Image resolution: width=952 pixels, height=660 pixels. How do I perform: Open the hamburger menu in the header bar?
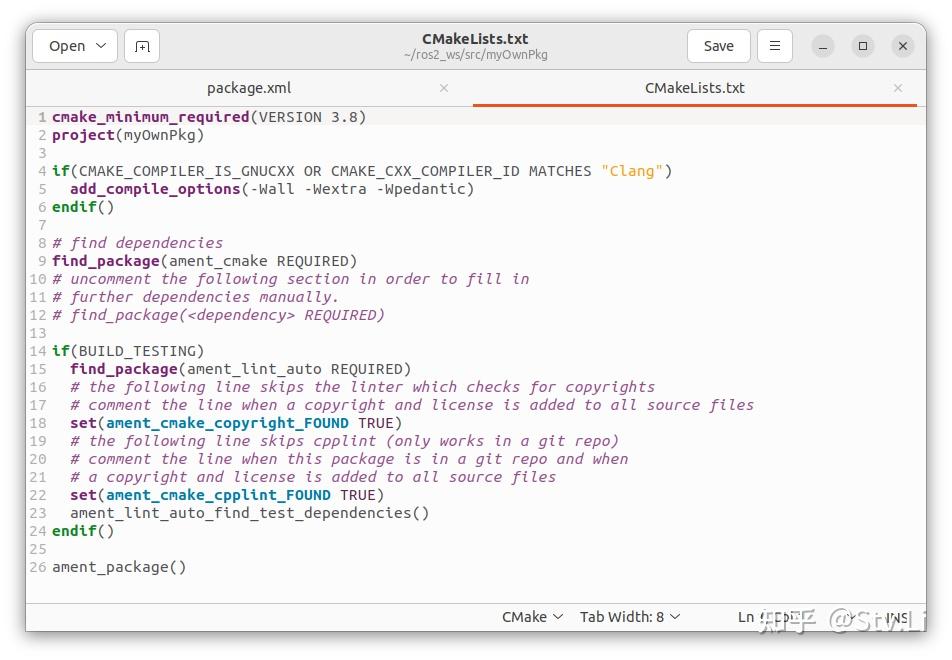(775, 46)
